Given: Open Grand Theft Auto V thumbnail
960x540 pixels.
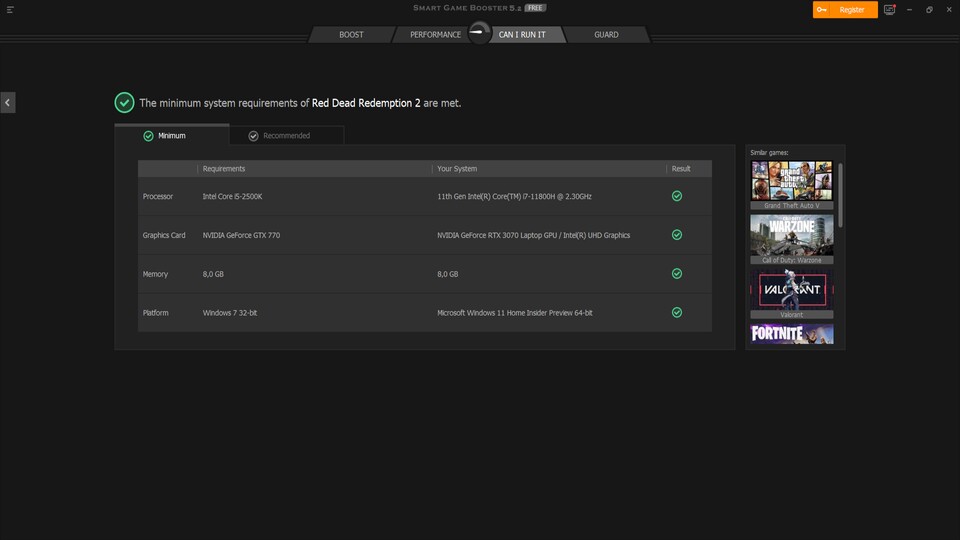Looking at the screenshot, I should tap(791, 181).
